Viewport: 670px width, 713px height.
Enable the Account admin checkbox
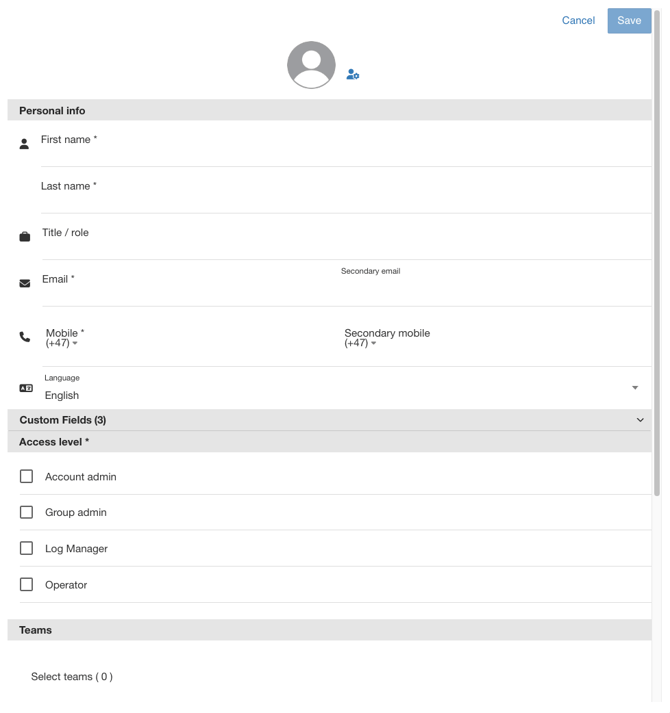pos(27,477)
